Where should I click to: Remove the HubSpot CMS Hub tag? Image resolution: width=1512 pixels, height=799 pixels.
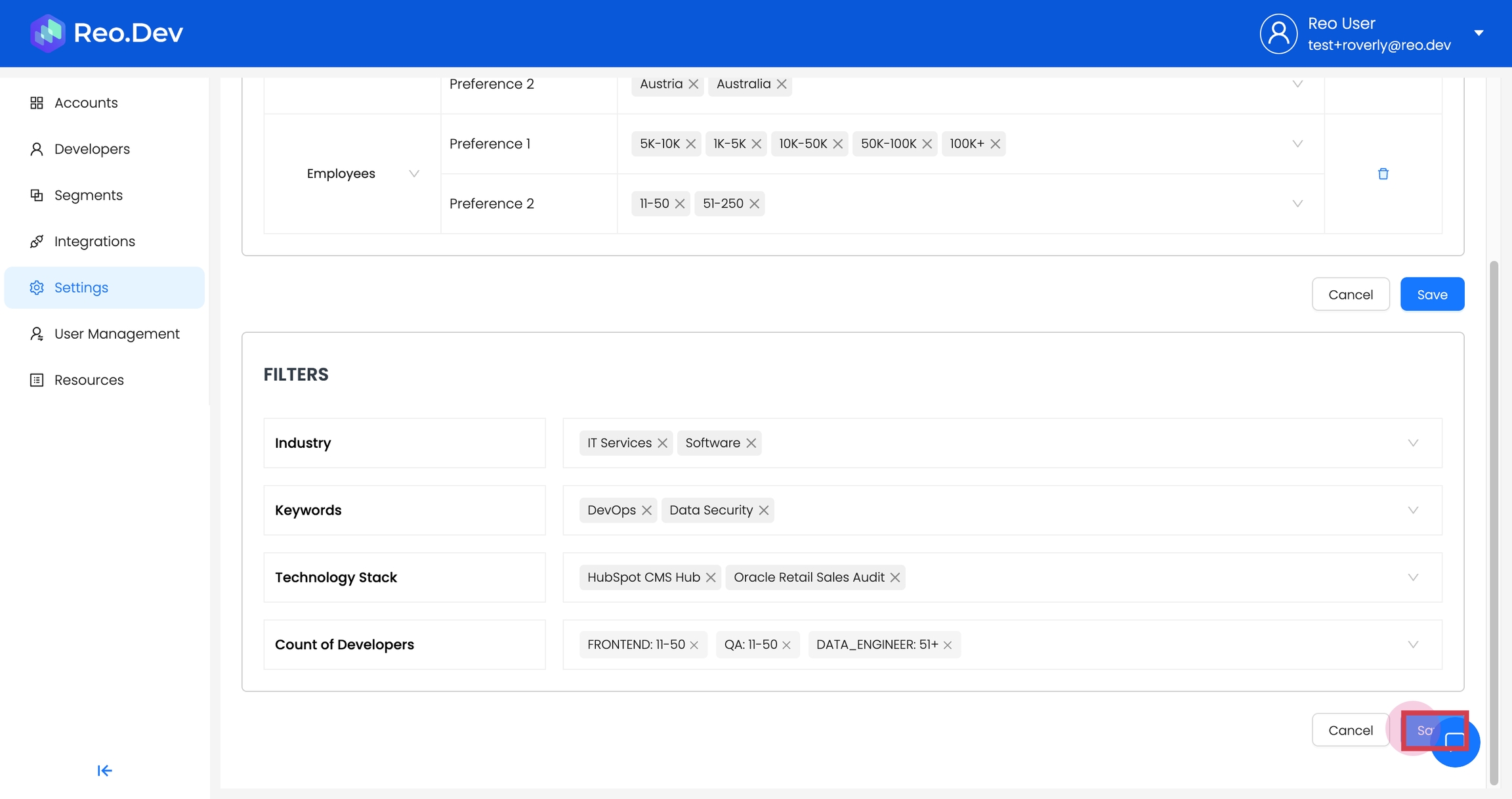tap(711, 577)
